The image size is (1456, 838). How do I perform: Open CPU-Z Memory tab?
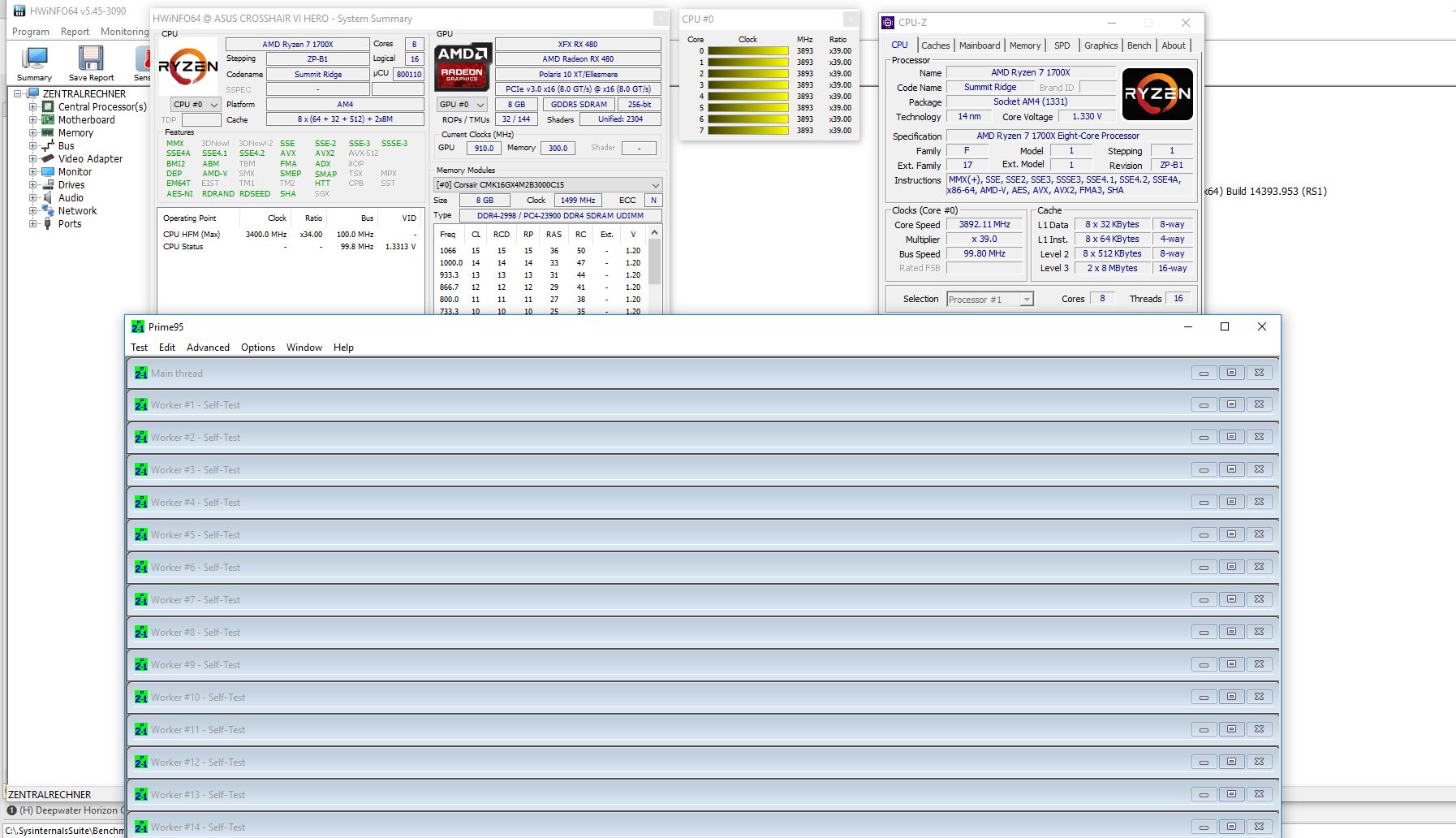click(x=1024, y=45)
